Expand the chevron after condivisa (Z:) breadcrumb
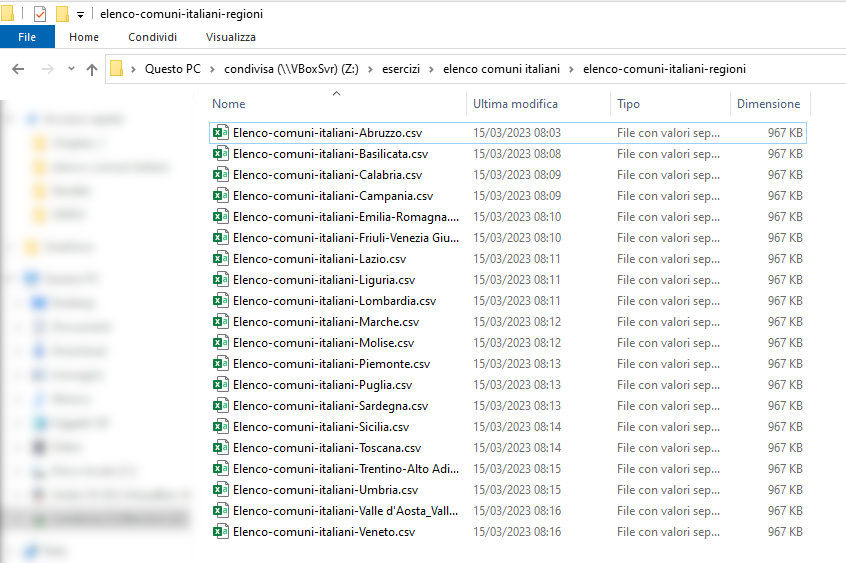The image size is (846, 563). 370,69
